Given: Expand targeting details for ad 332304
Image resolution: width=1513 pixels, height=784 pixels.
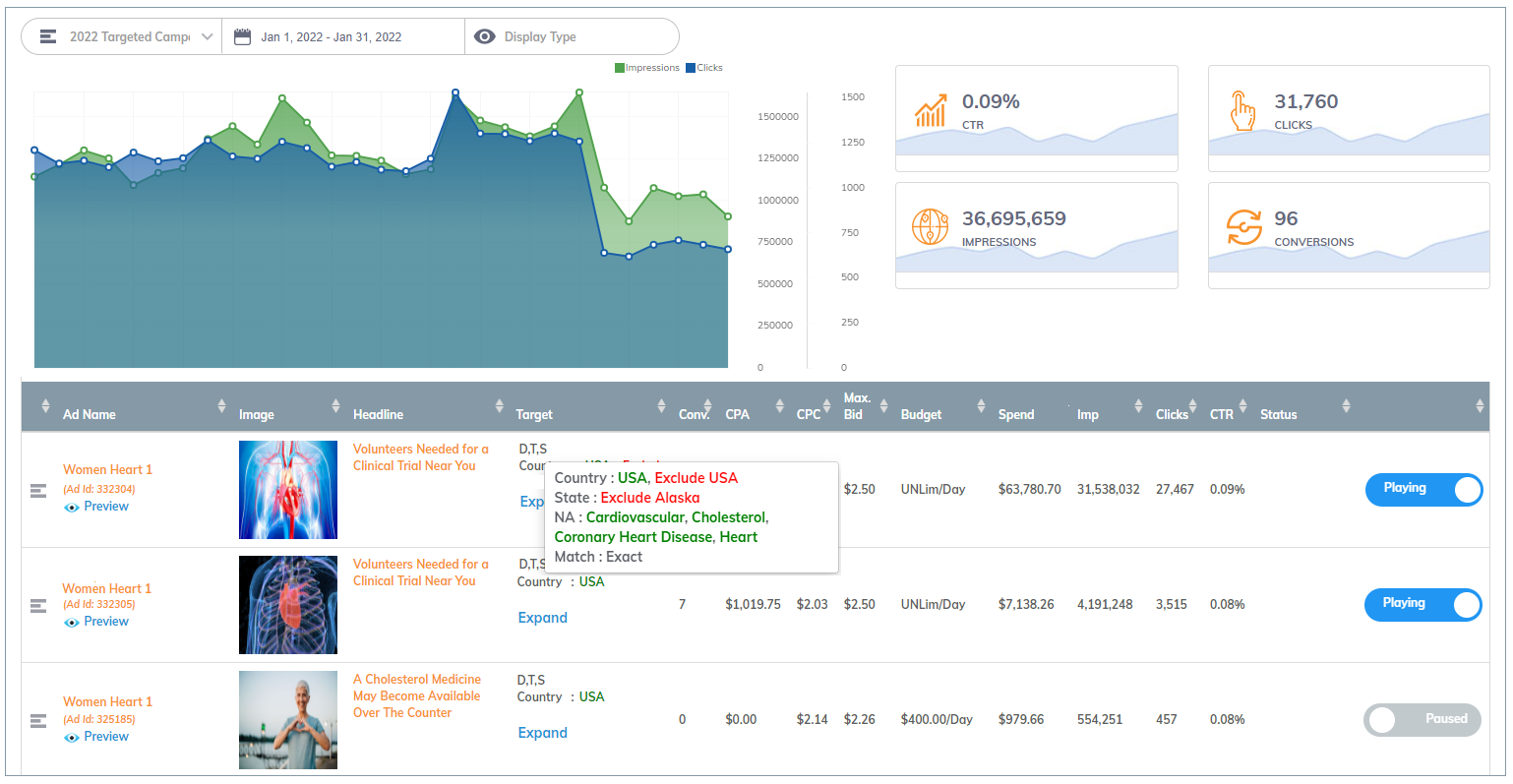Looking at the screenshot, I should tap(531, 502).
